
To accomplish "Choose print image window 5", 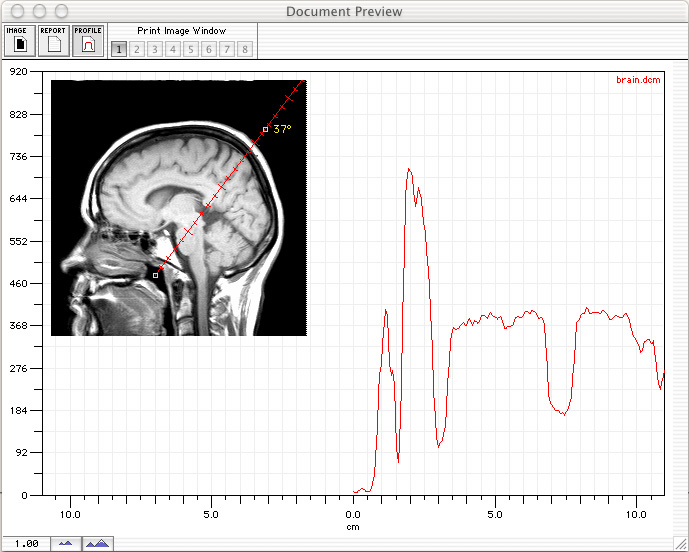I will (191, 49).
